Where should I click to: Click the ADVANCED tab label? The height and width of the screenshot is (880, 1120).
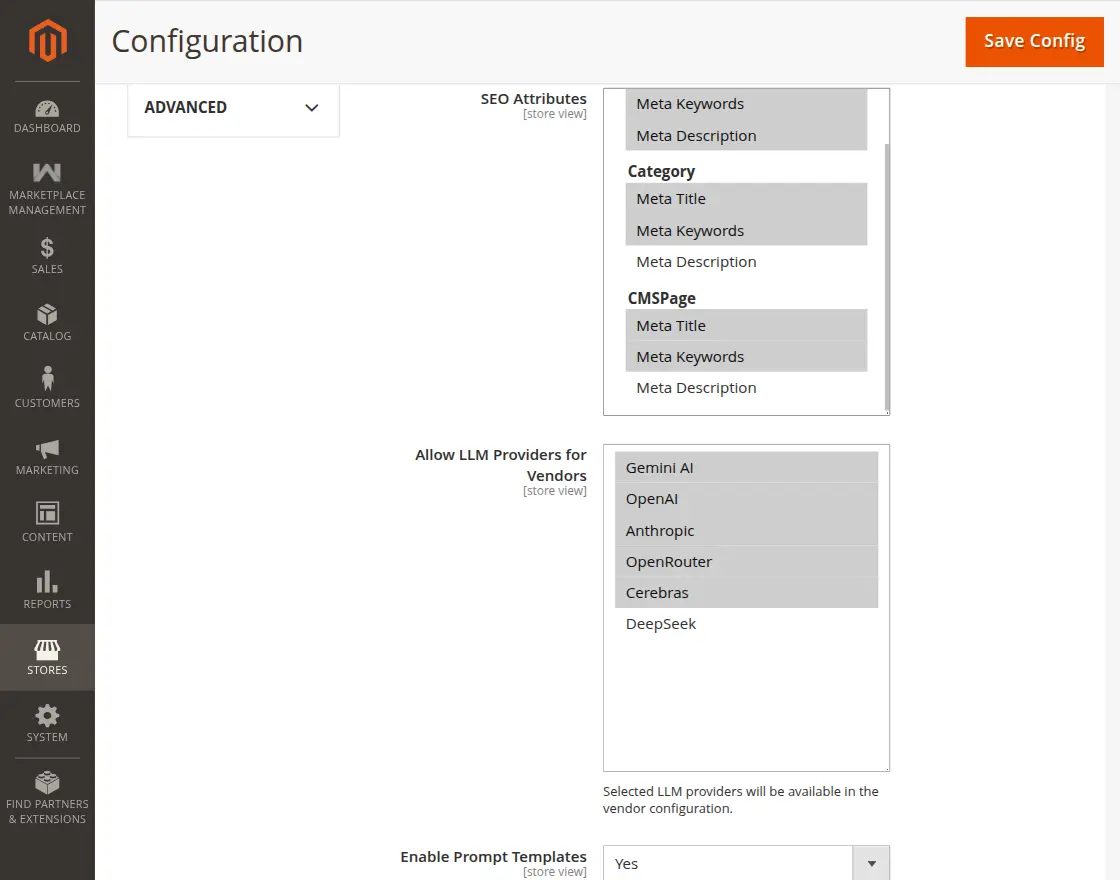[x=186, y=107]
